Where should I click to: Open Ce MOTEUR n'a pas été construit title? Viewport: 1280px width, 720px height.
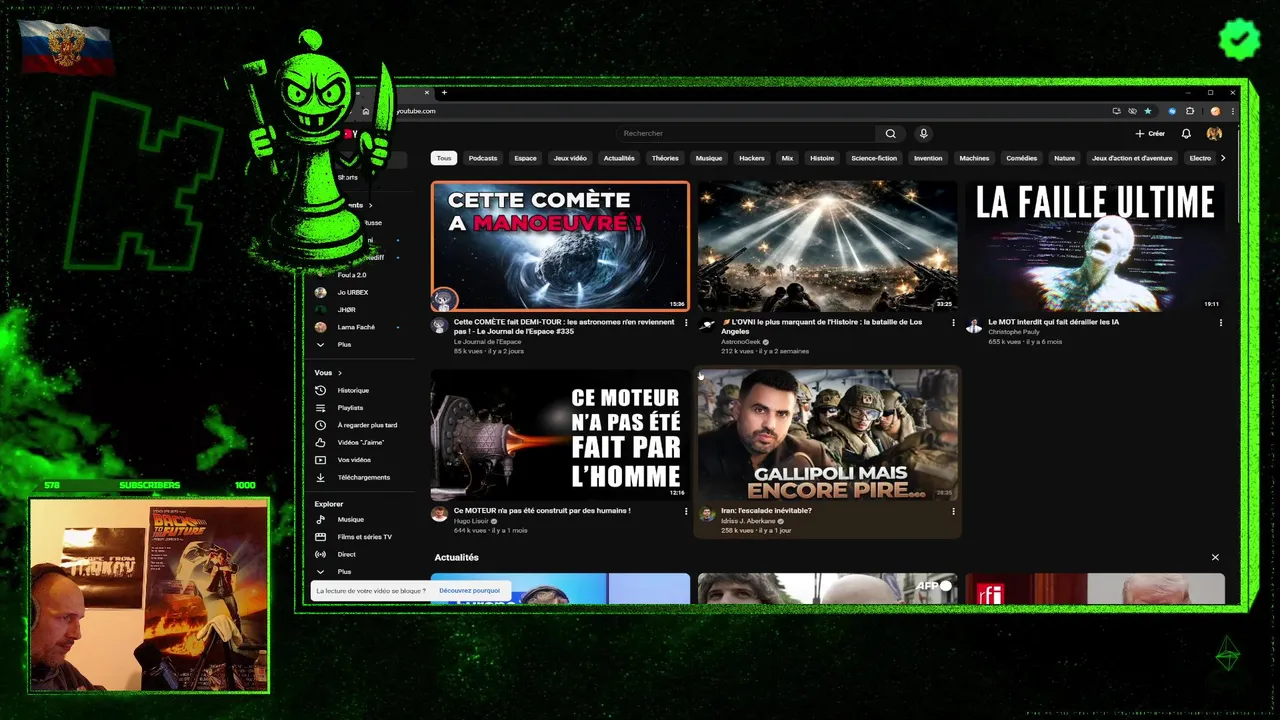[542, 511]
